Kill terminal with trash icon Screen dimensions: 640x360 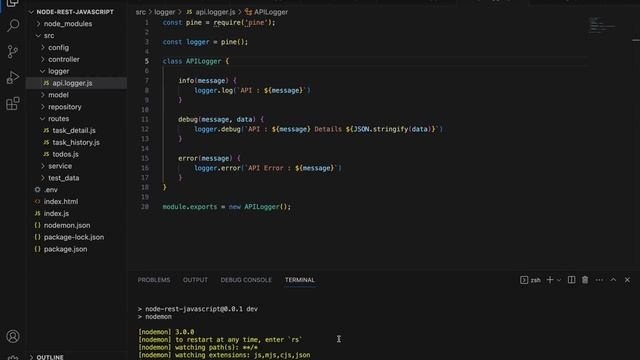[x=585, y=280]
